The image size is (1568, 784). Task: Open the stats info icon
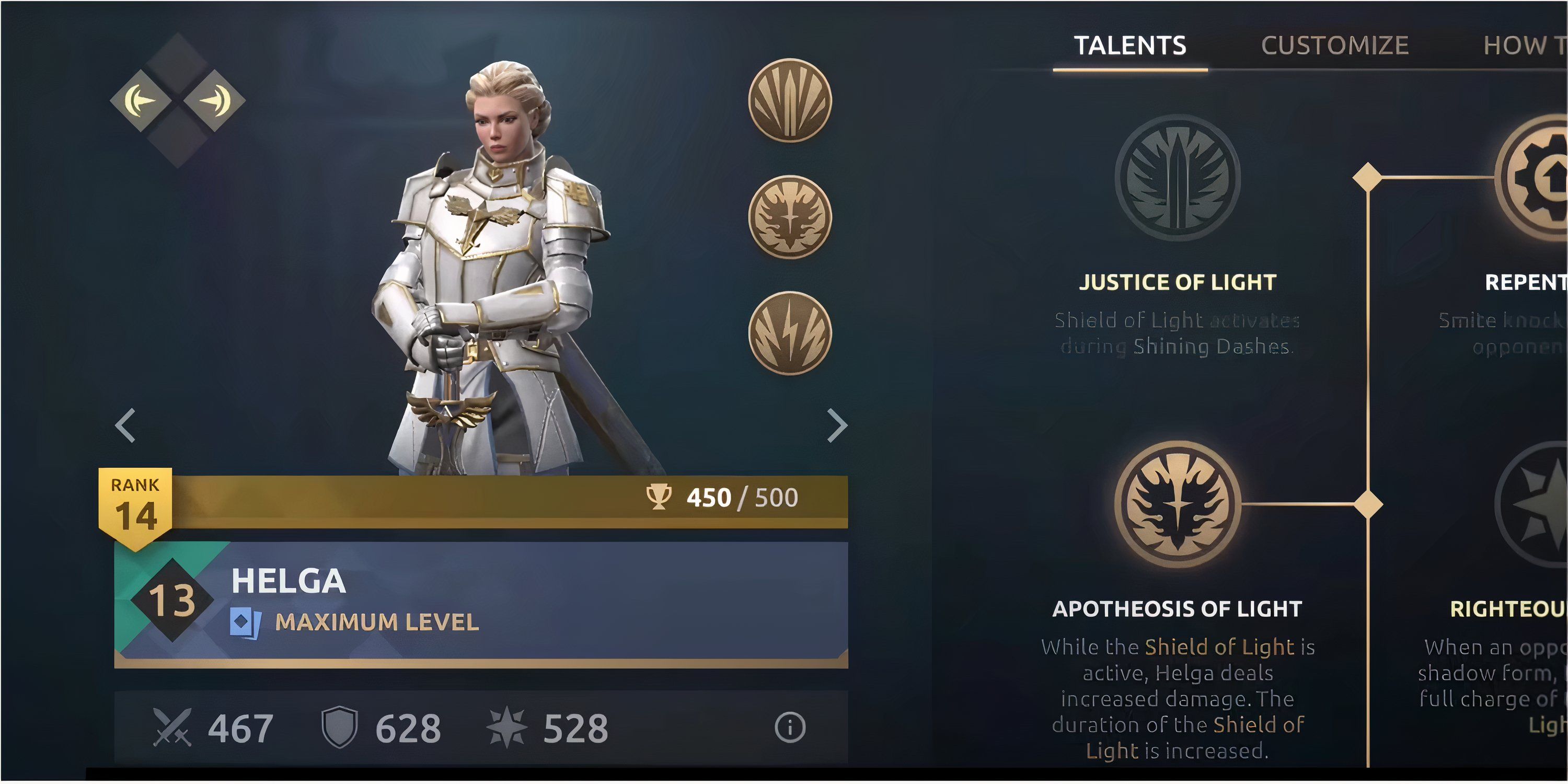click(x=790, y=727)
